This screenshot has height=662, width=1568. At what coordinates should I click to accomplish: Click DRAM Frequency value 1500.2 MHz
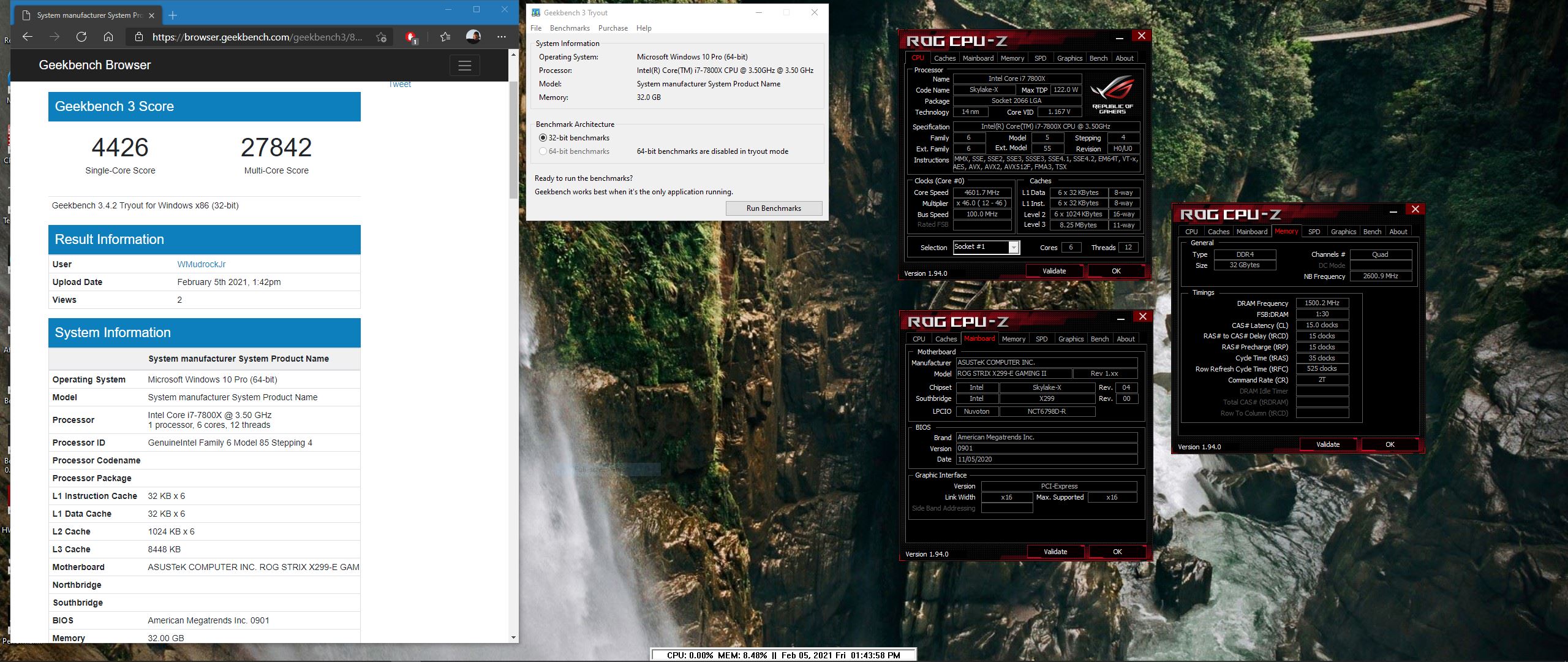click(1322, 303)
